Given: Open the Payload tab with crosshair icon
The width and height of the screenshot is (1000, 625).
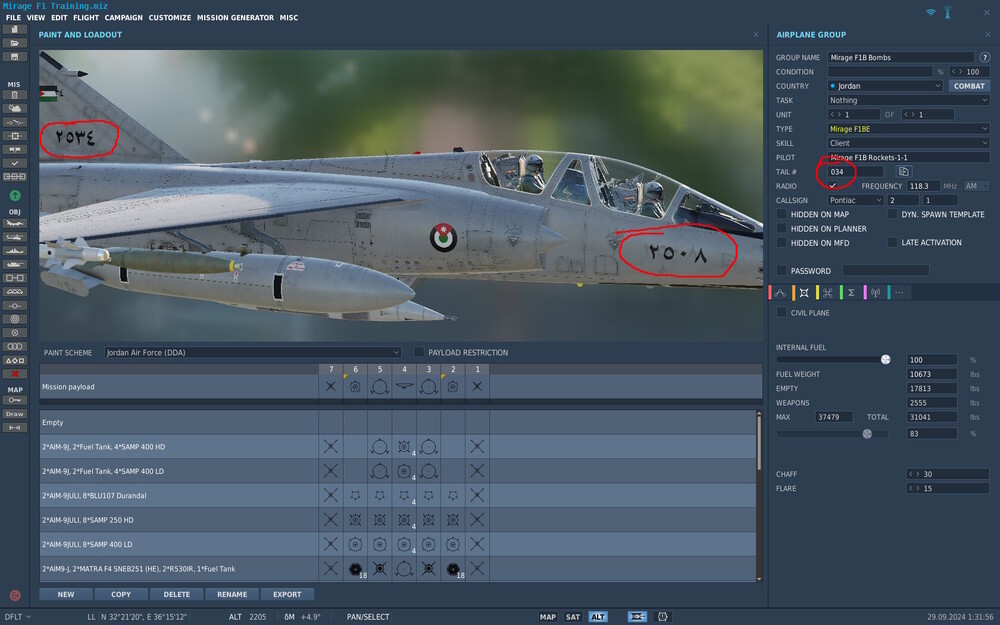Looking at the screenshot, I should tap(803, 293).
